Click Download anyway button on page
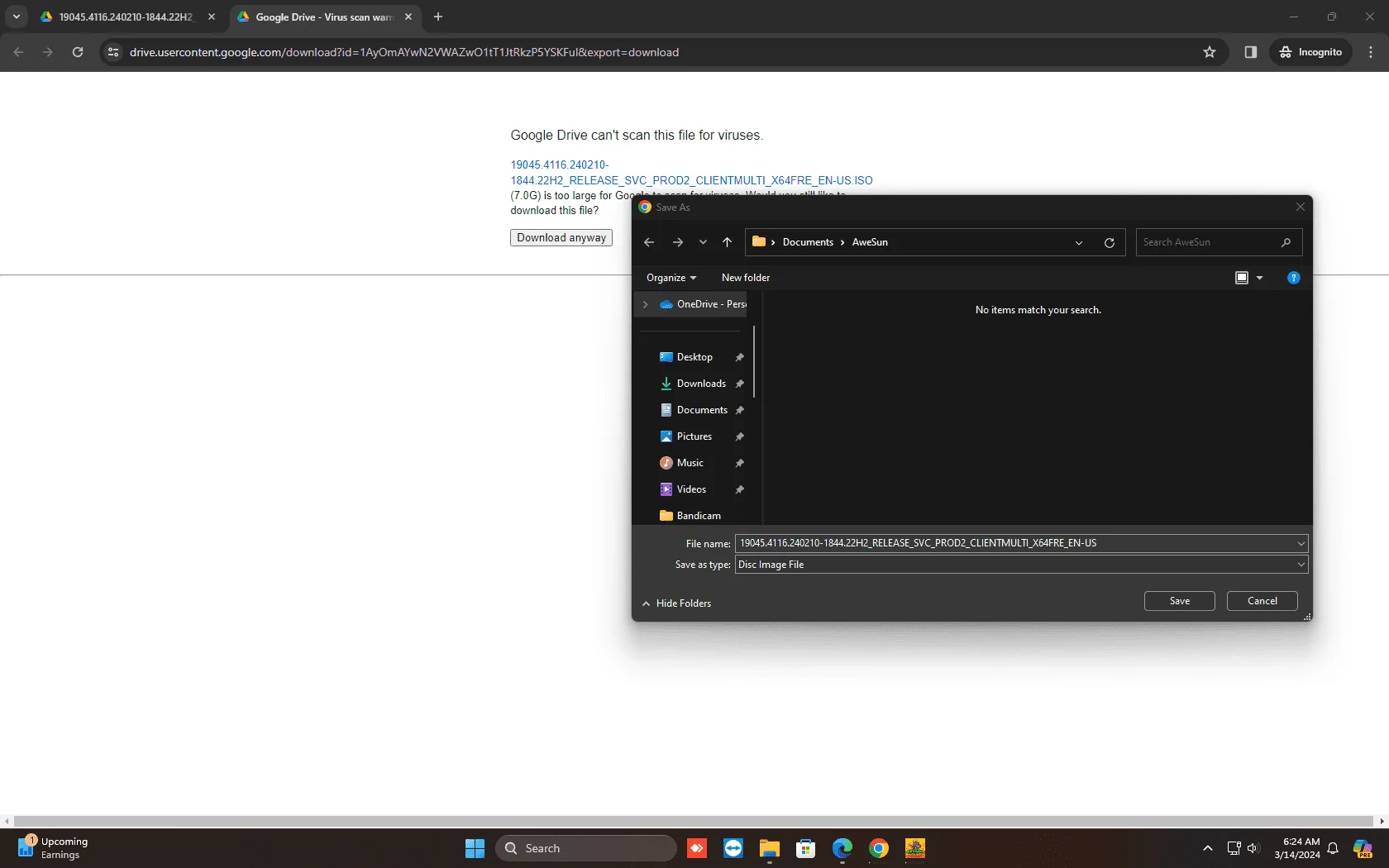1389x868 pixels. click(561, 237)
